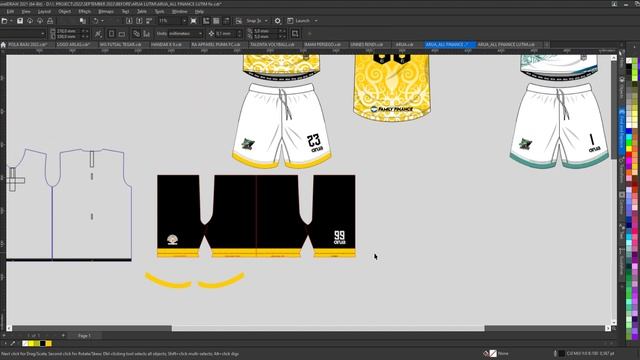The width and height of the screenshot is (640, 360).
Task: Expand the Undo history dropdown arrow
Action: tap(102, 20)
